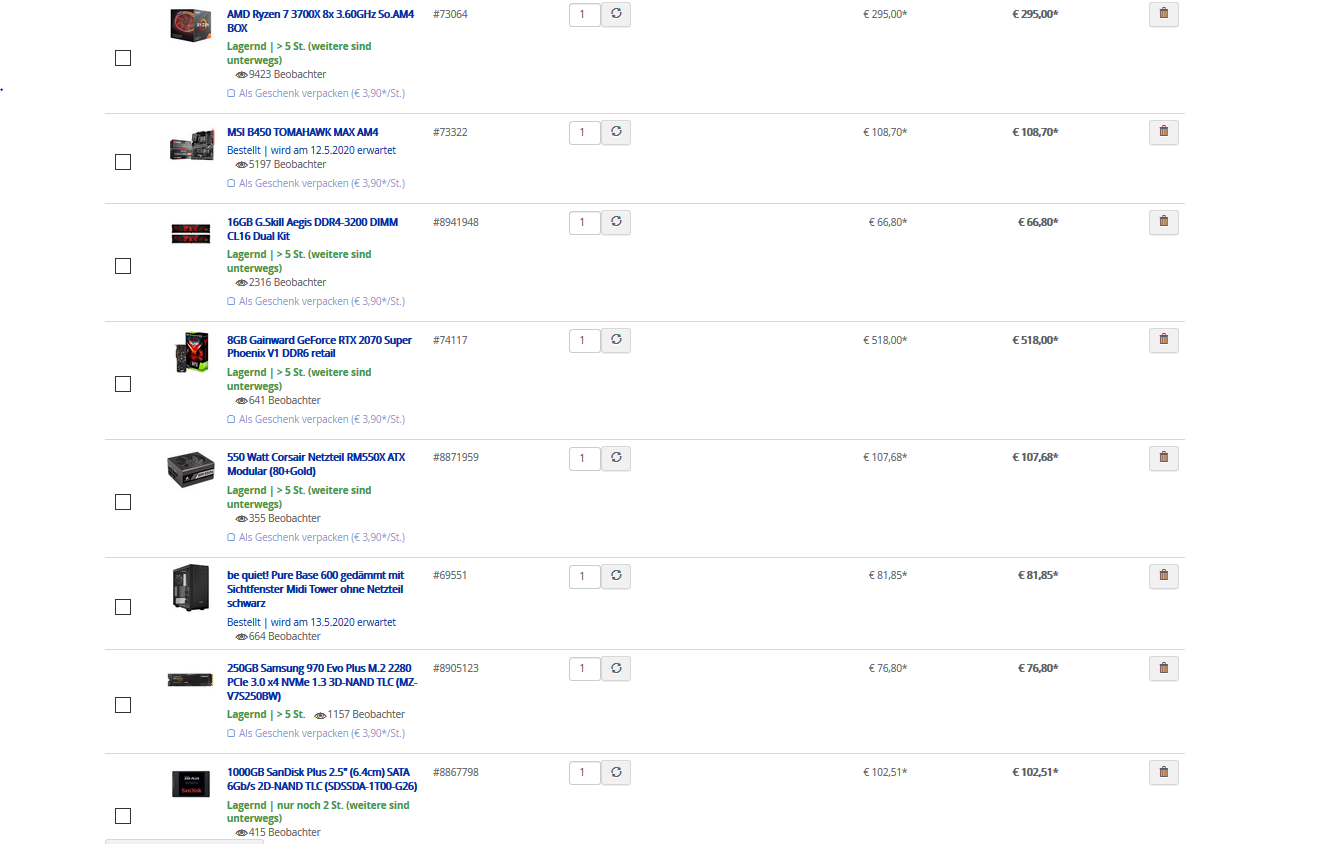Image resolution: width=1319 pixels, height=844 pixels.
Task: Click quantity field for Samsung 970 Evo Plus
Action: [585, 668]
